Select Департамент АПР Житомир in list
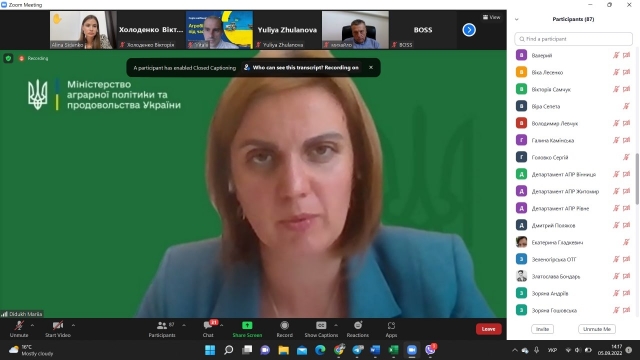This screenshot has width=640, height=360. [573, 191]
